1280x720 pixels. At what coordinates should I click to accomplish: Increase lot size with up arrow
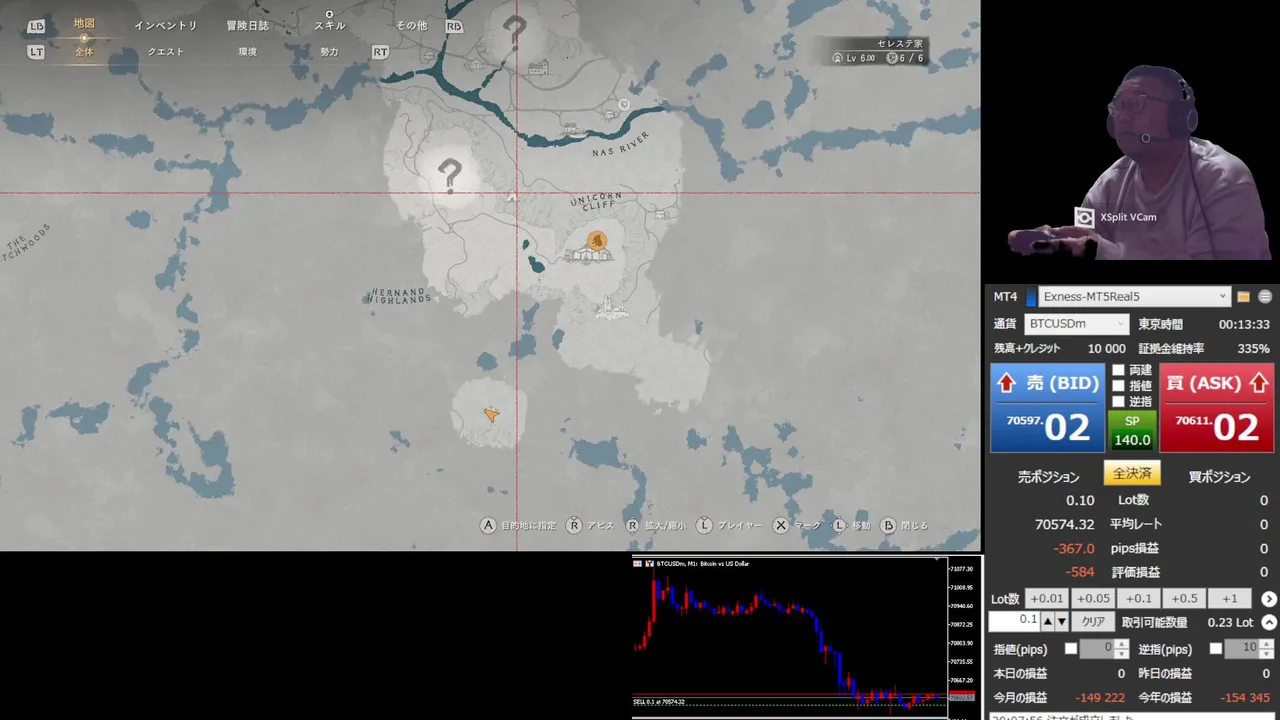point(1047,622)
